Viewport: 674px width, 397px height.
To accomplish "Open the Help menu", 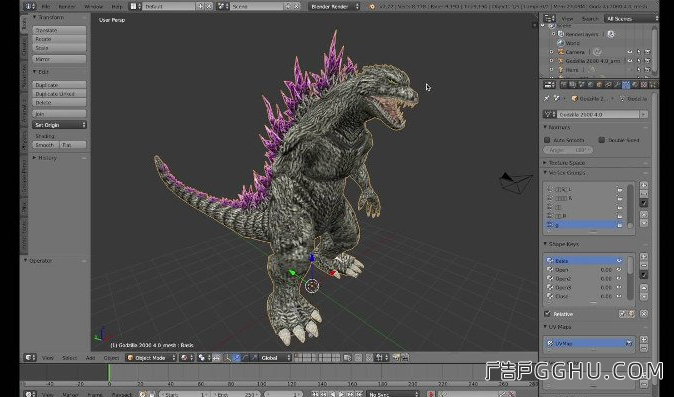I will point(116,6).
